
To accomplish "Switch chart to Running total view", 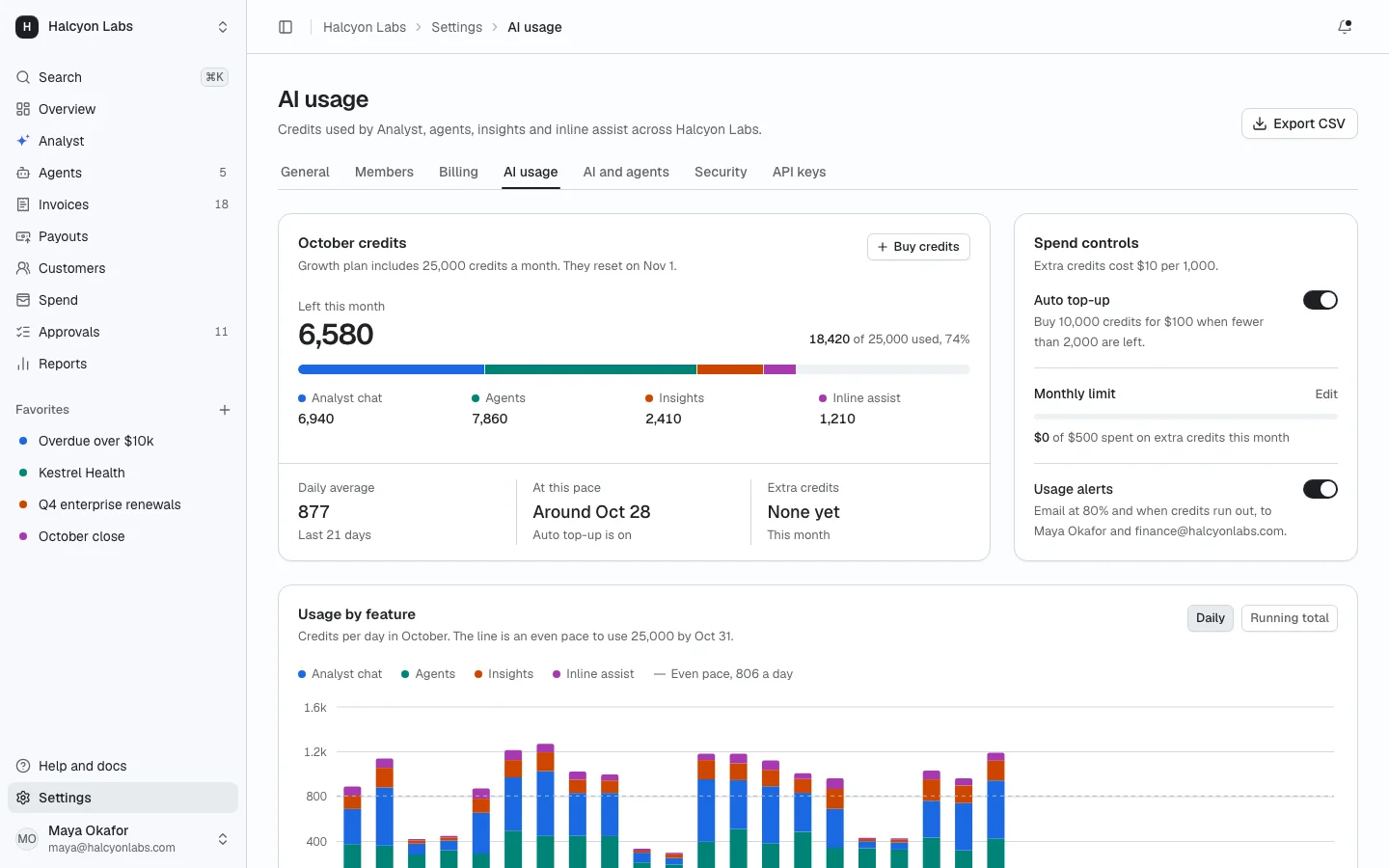I will click(1290, 618).
